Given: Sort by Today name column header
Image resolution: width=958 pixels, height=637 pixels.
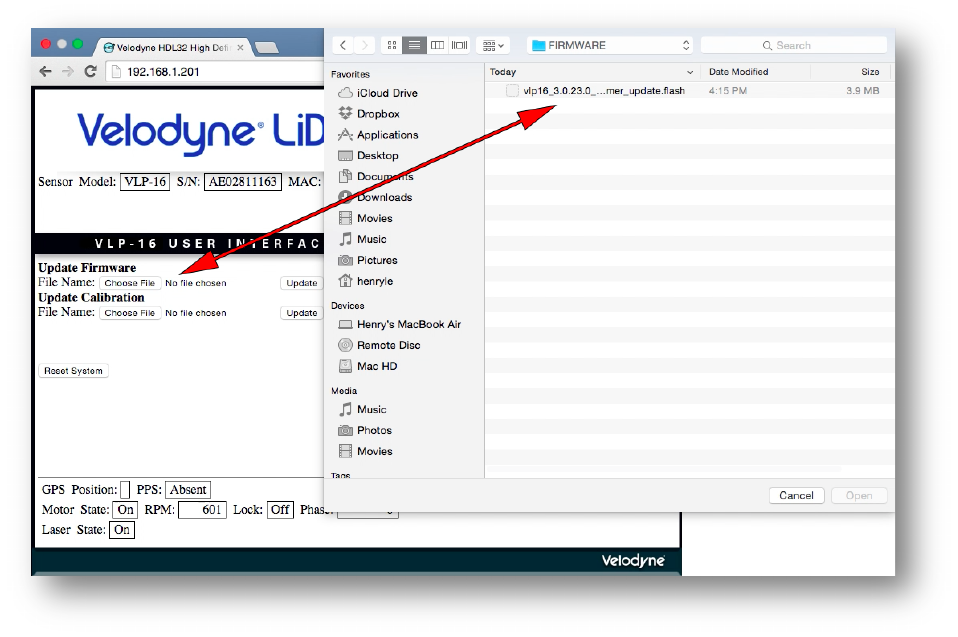Looking at the screenshot, I should (x=591, y=71).
